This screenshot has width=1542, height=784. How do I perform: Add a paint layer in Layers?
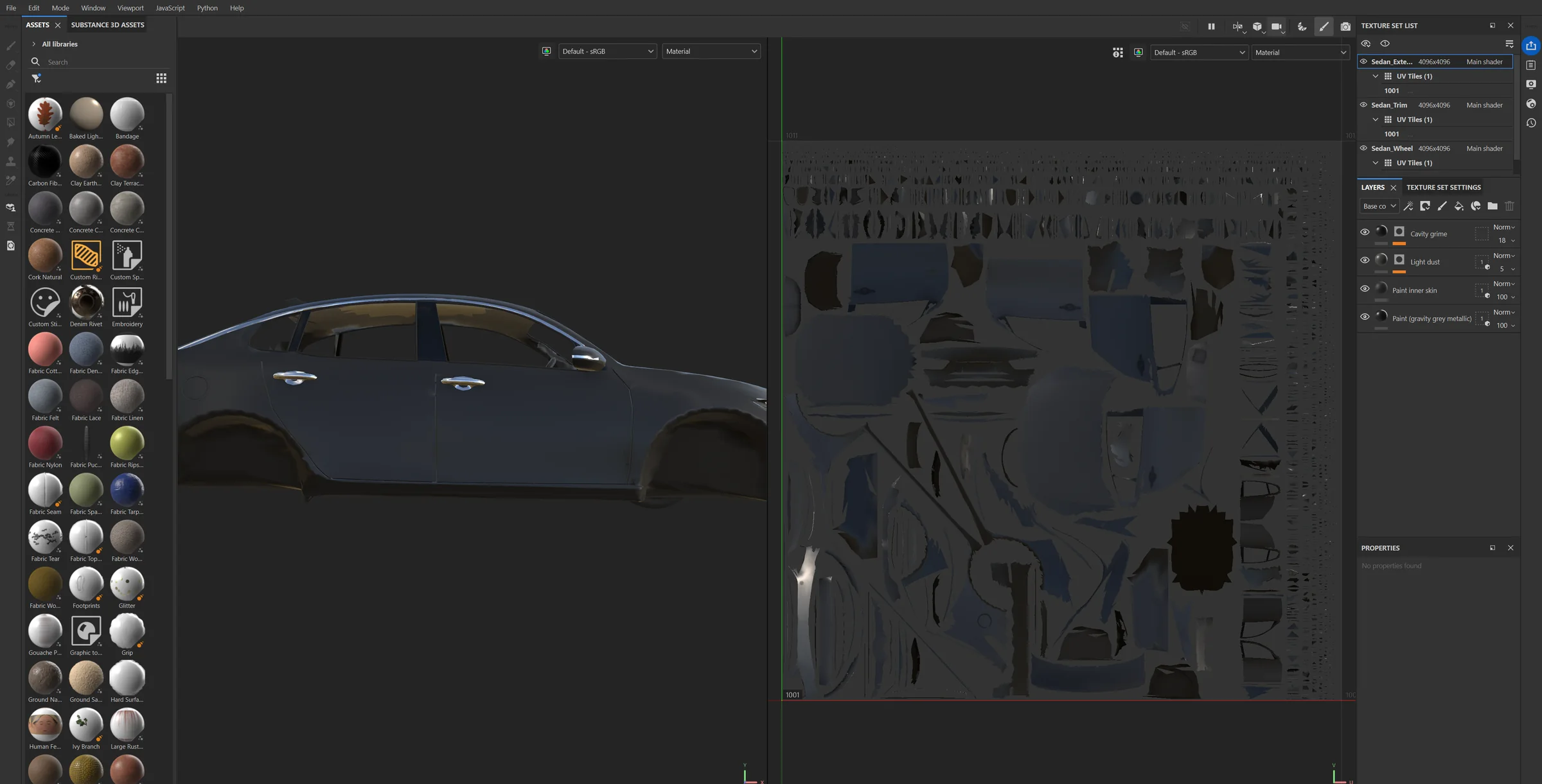1442,206
